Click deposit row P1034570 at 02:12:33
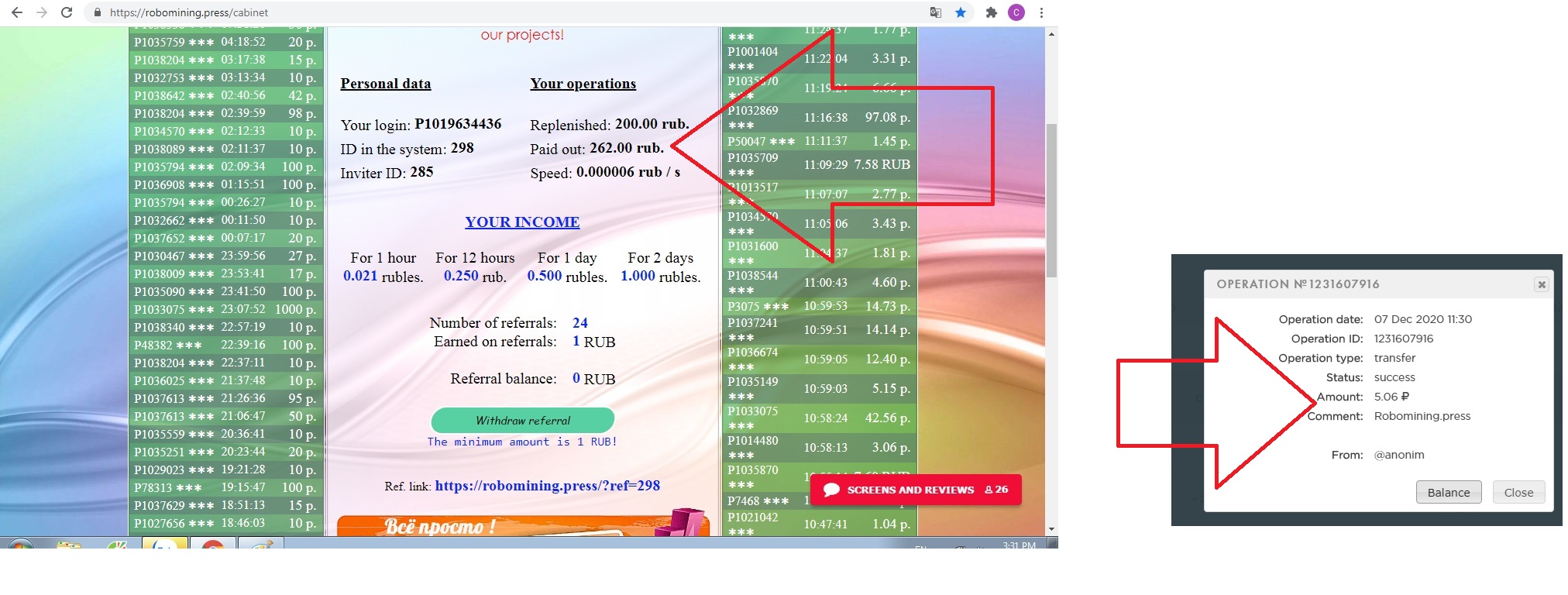 (x=225, y=131)
